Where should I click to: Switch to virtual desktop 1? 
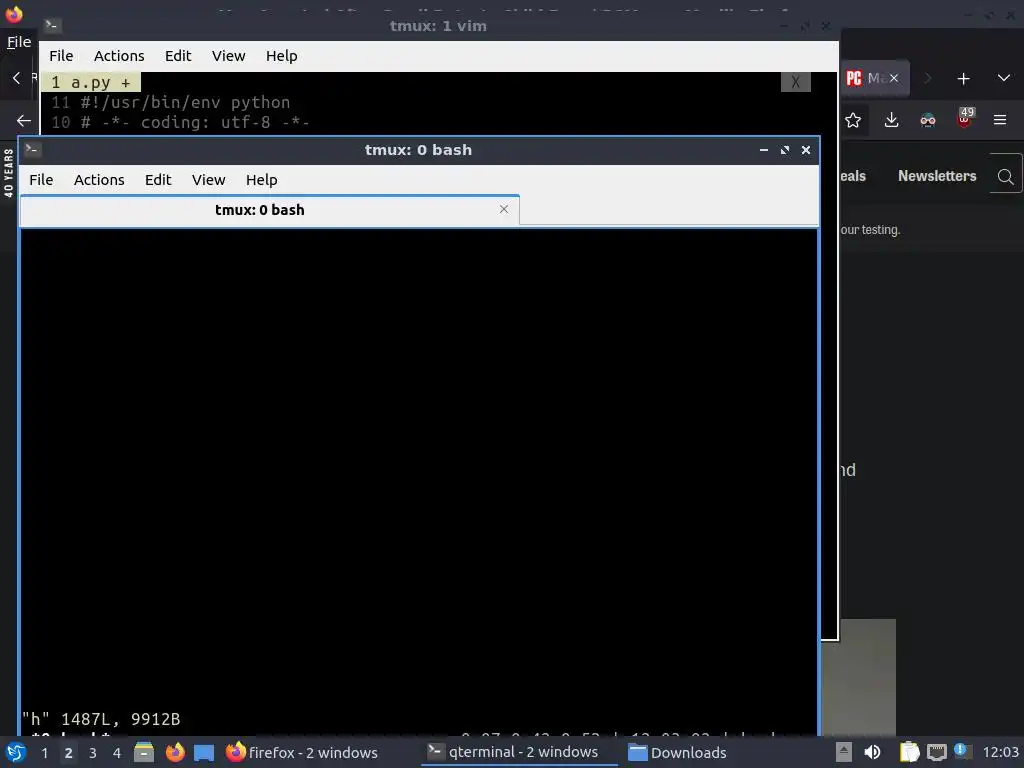tap(44, 753)
